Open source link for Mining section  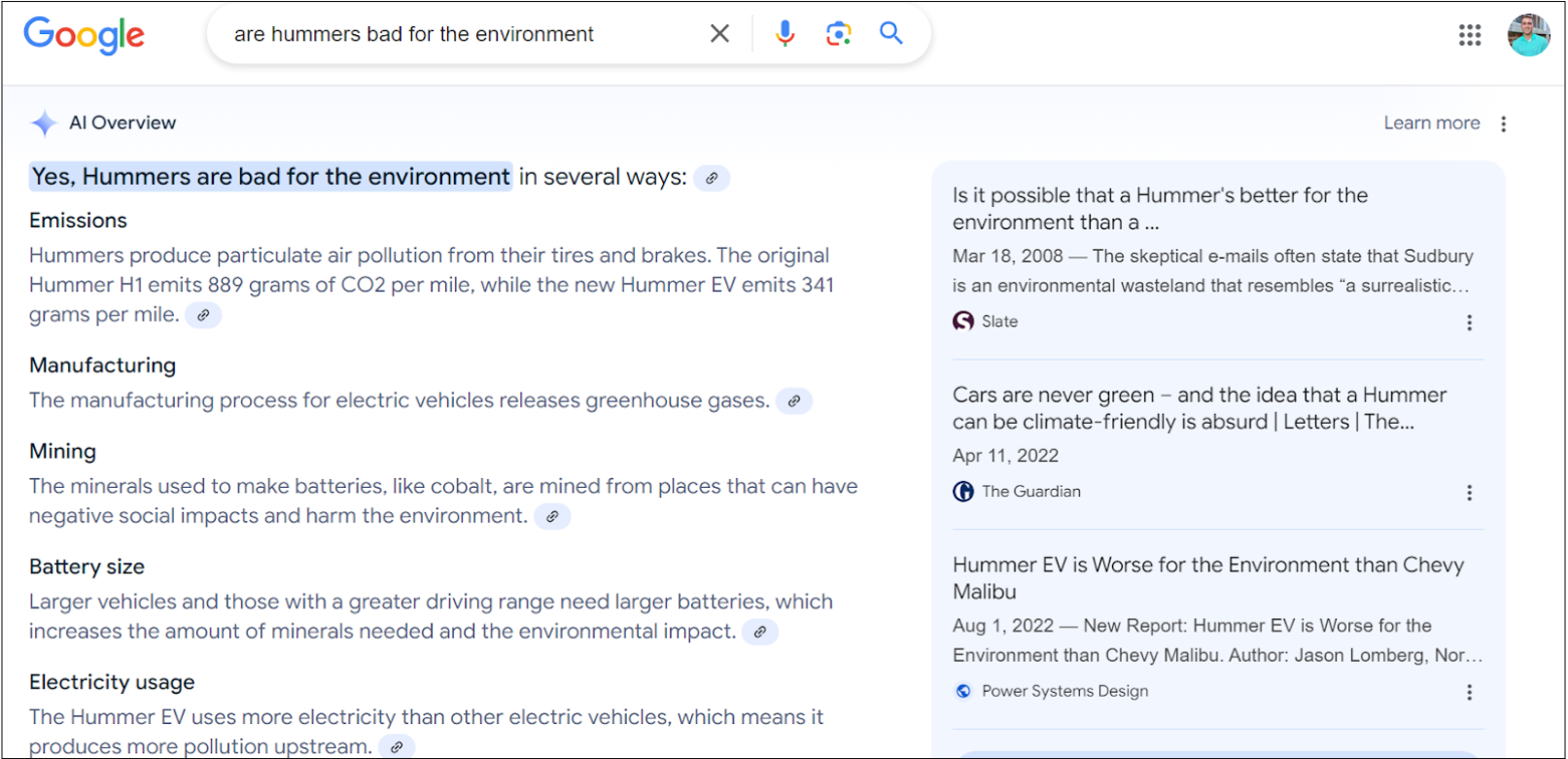[x=552, y=517]
